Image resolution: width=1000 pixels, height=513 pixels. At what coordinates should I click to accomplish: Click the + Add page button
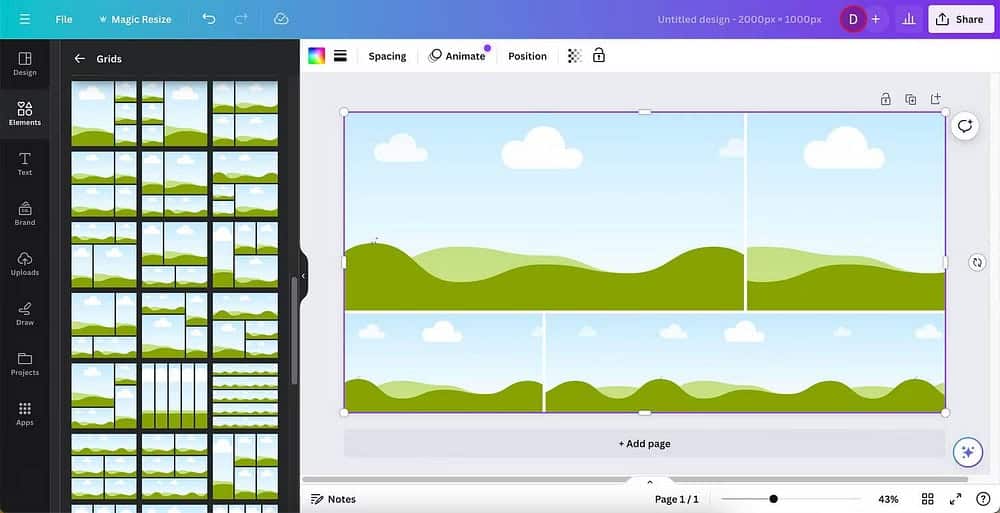[x=644, y=443]
